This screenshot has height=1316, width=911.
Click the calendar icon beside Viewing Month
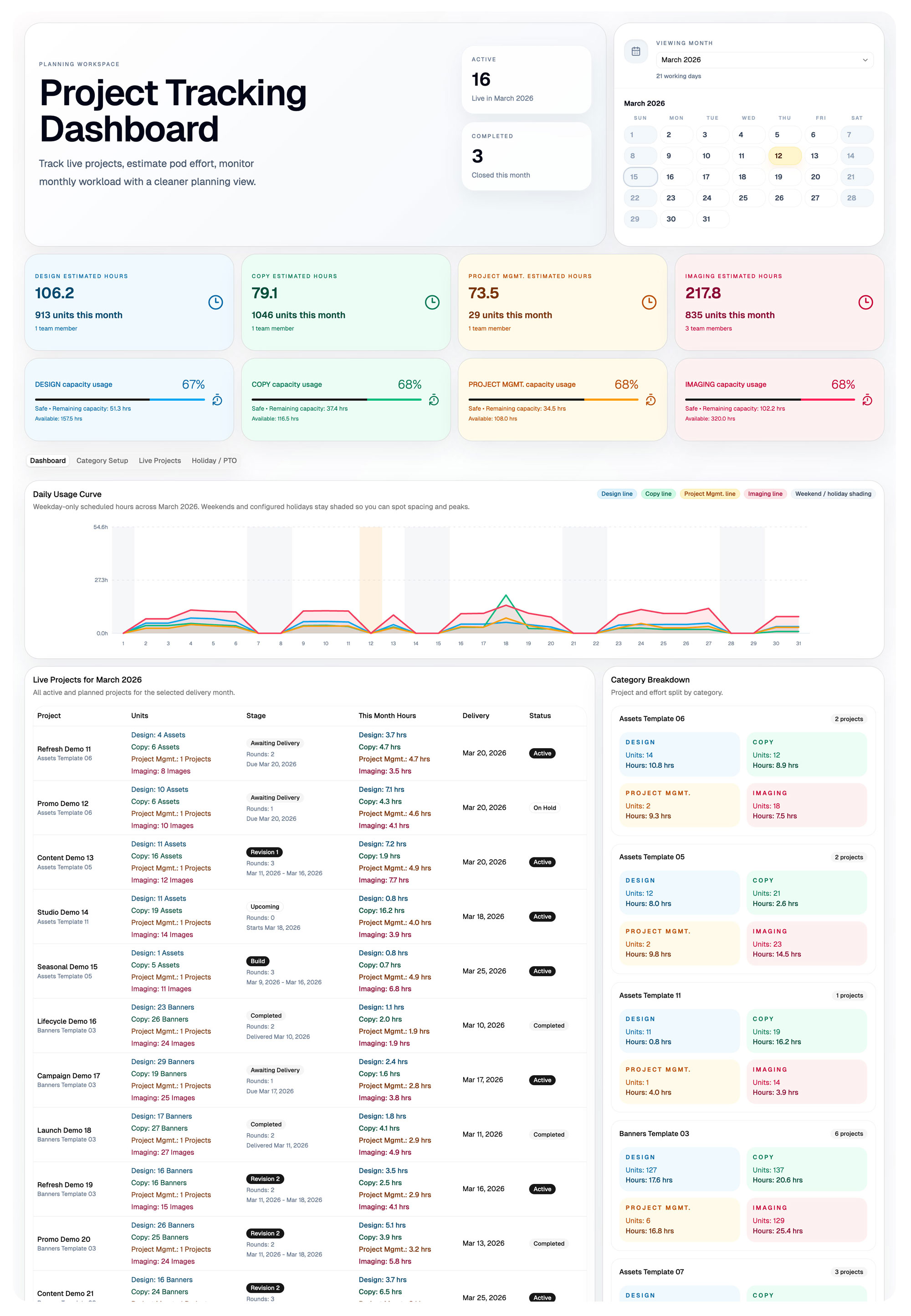[x=635, y=51]
